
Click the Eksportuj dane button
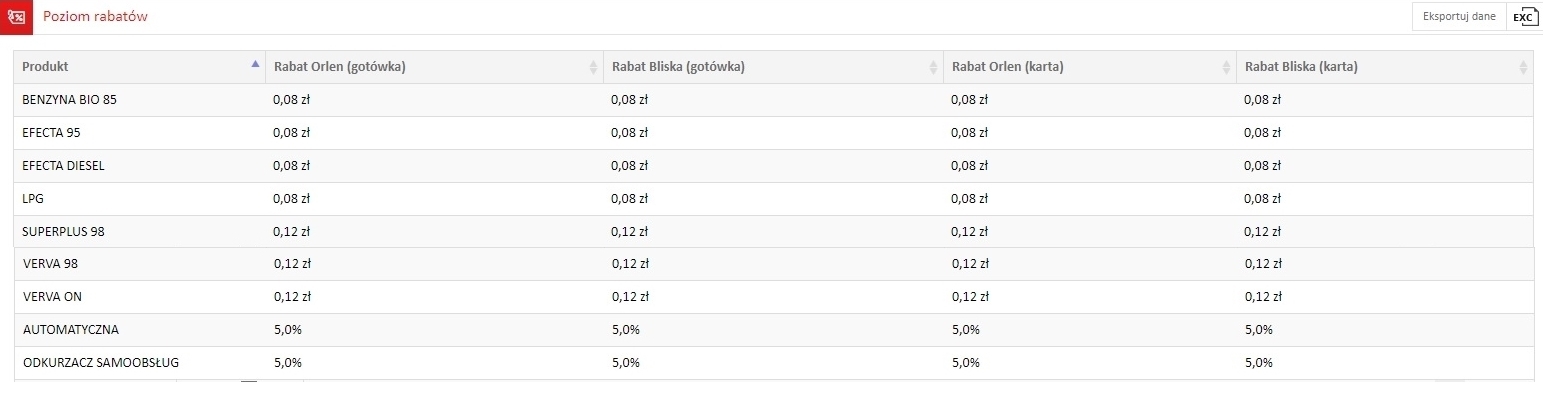coord(1459,17)
